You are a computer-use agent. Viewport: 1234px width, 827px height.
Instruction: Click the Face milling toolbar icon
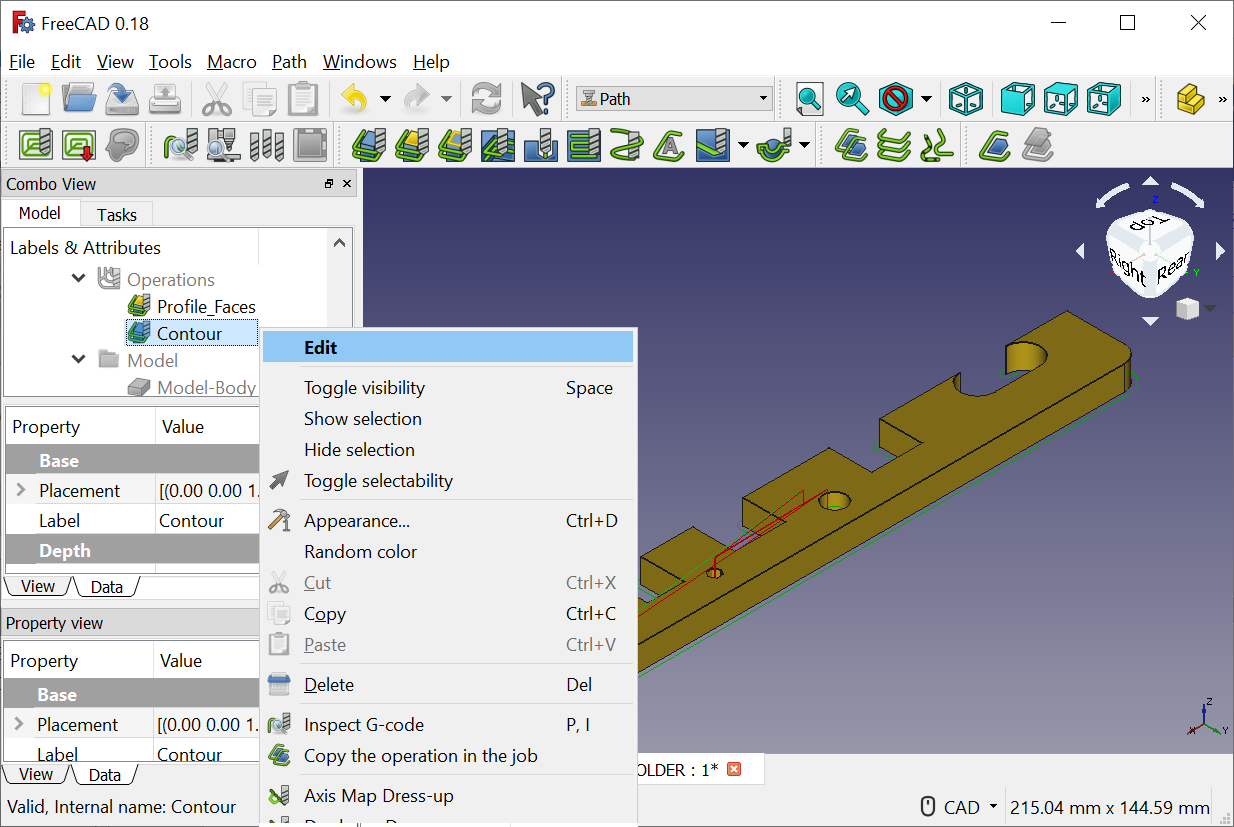click(x=584, y=146)
